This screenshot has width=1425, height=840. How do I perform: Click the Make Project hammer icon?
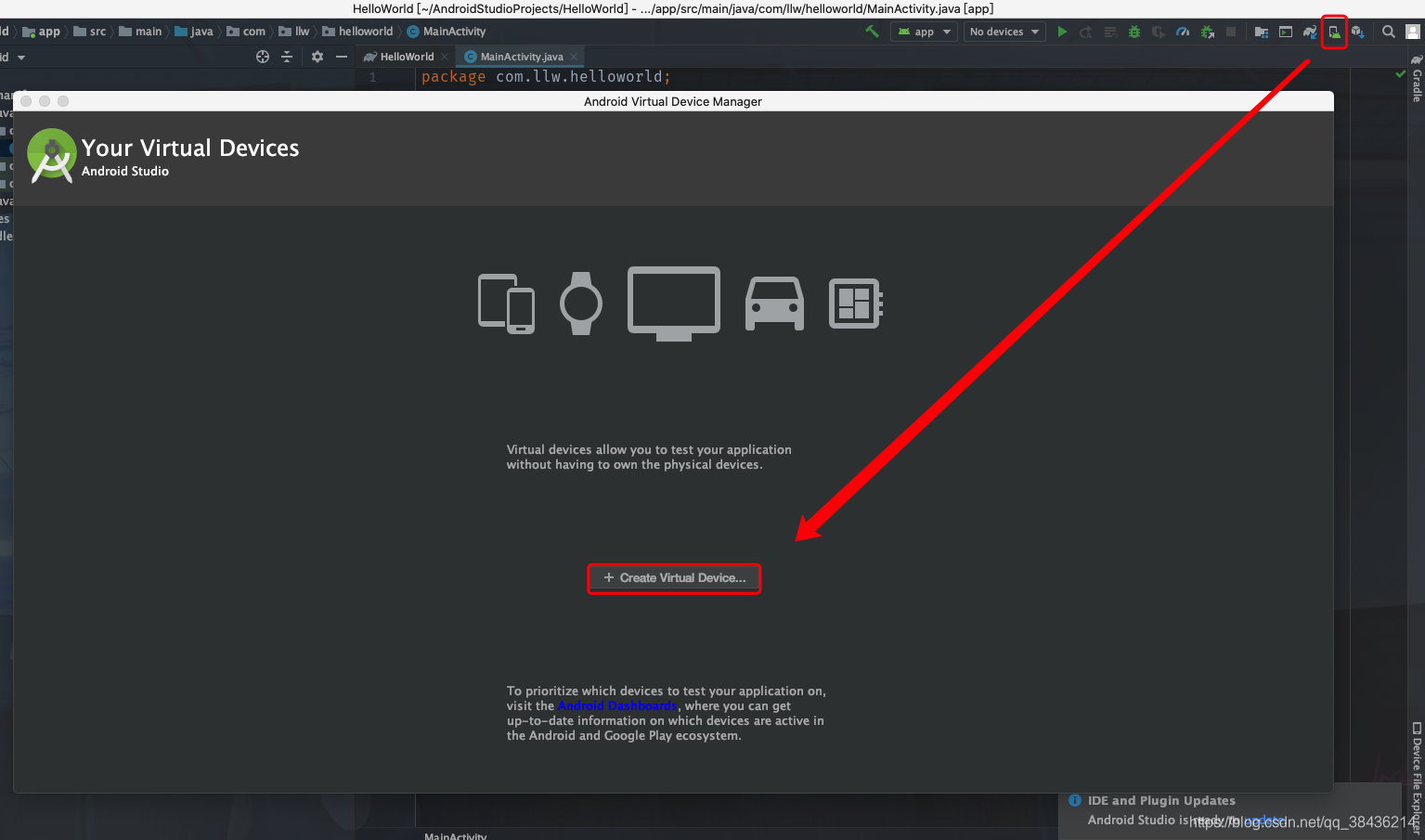click(x=872, y=32)
